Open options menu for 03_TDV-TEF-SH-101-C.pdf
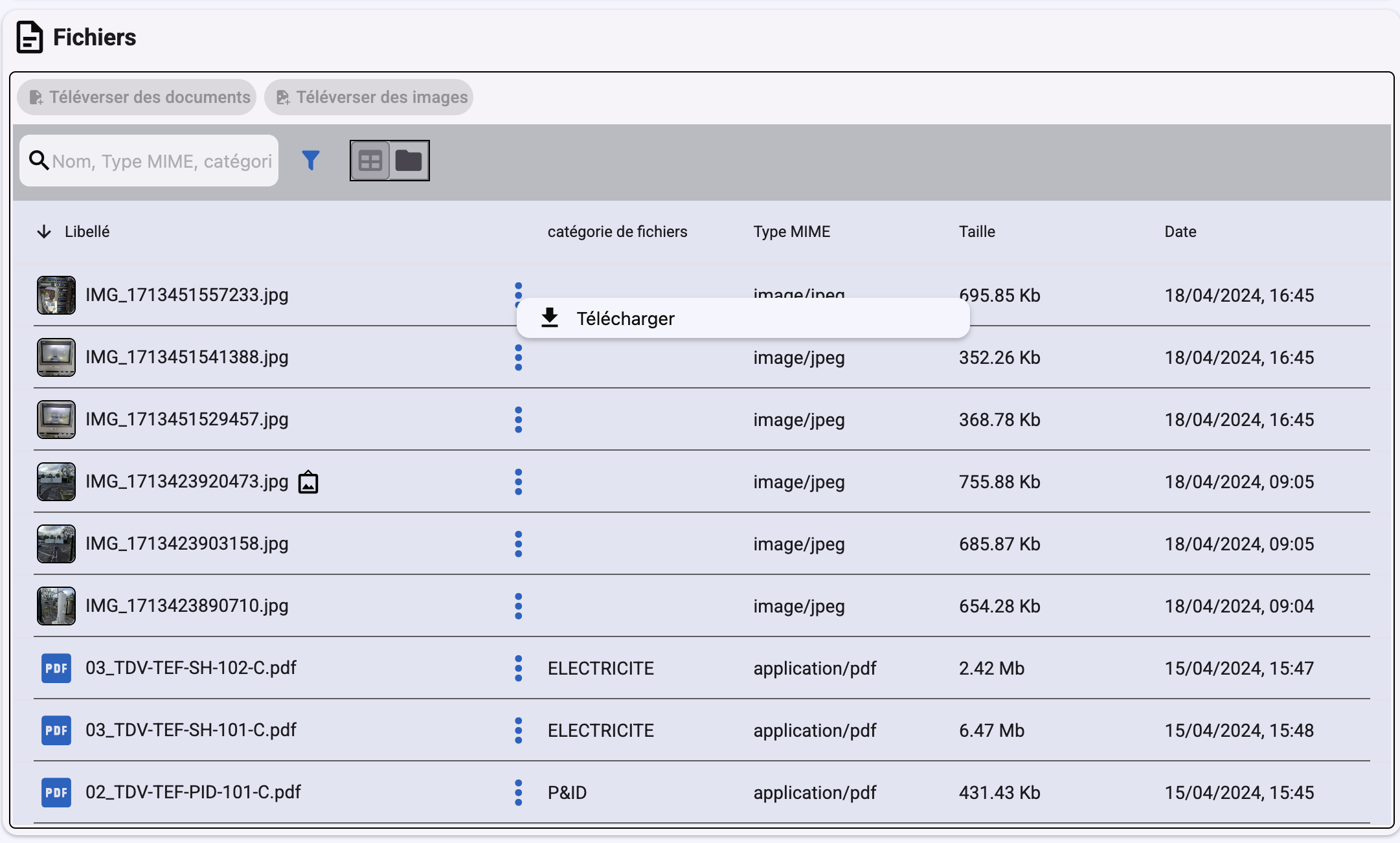The image size is (1400, 843). click(518, 730)
